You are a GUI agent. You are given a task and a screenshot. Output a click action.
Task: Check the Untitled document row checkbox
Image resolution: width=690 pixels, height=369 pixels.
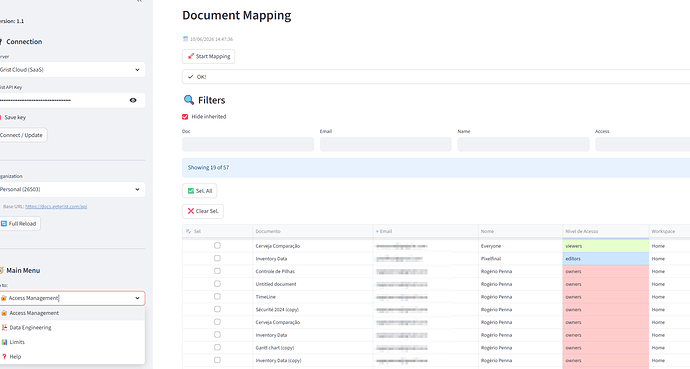(217, 284)
